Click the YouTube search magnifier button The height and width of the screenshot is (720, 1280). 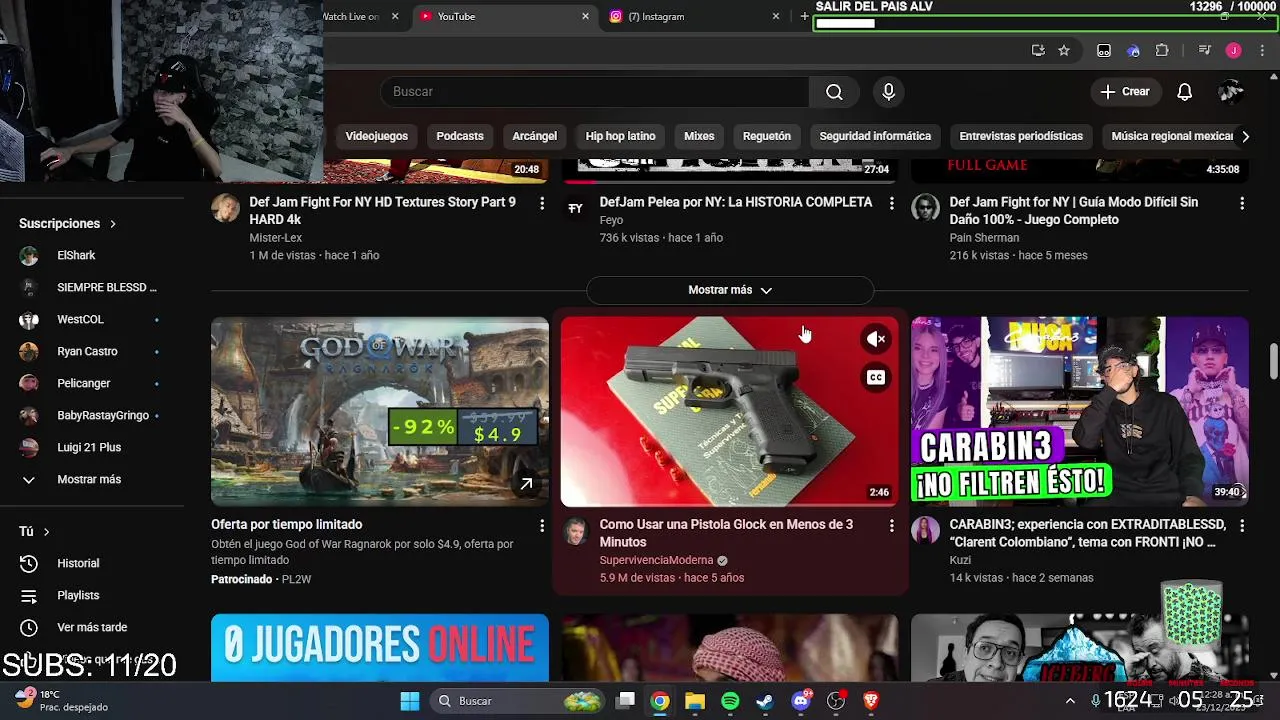[834, 92]
